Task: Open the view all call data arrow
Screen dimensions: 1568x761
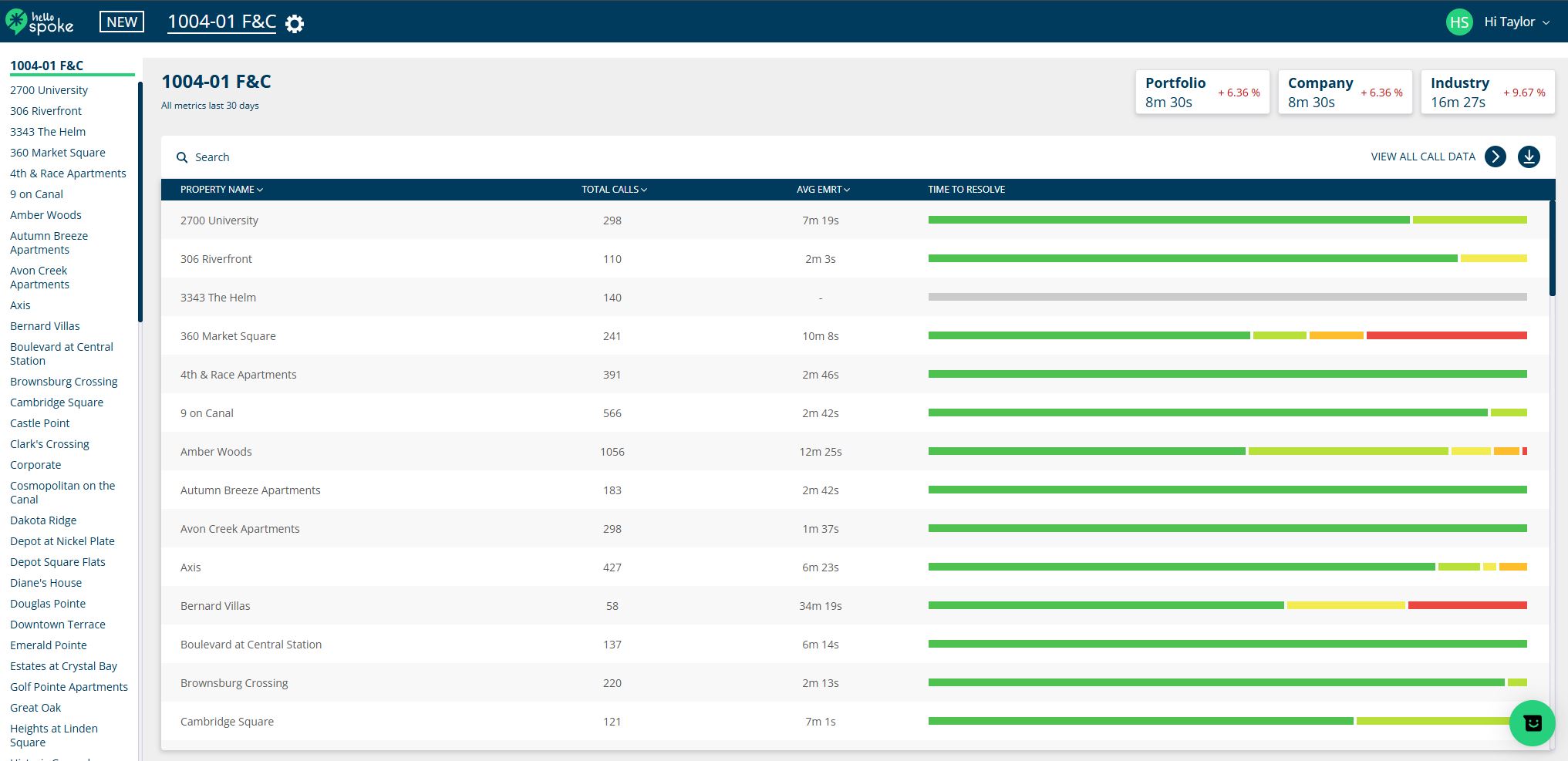Action: pos(1496,157)
